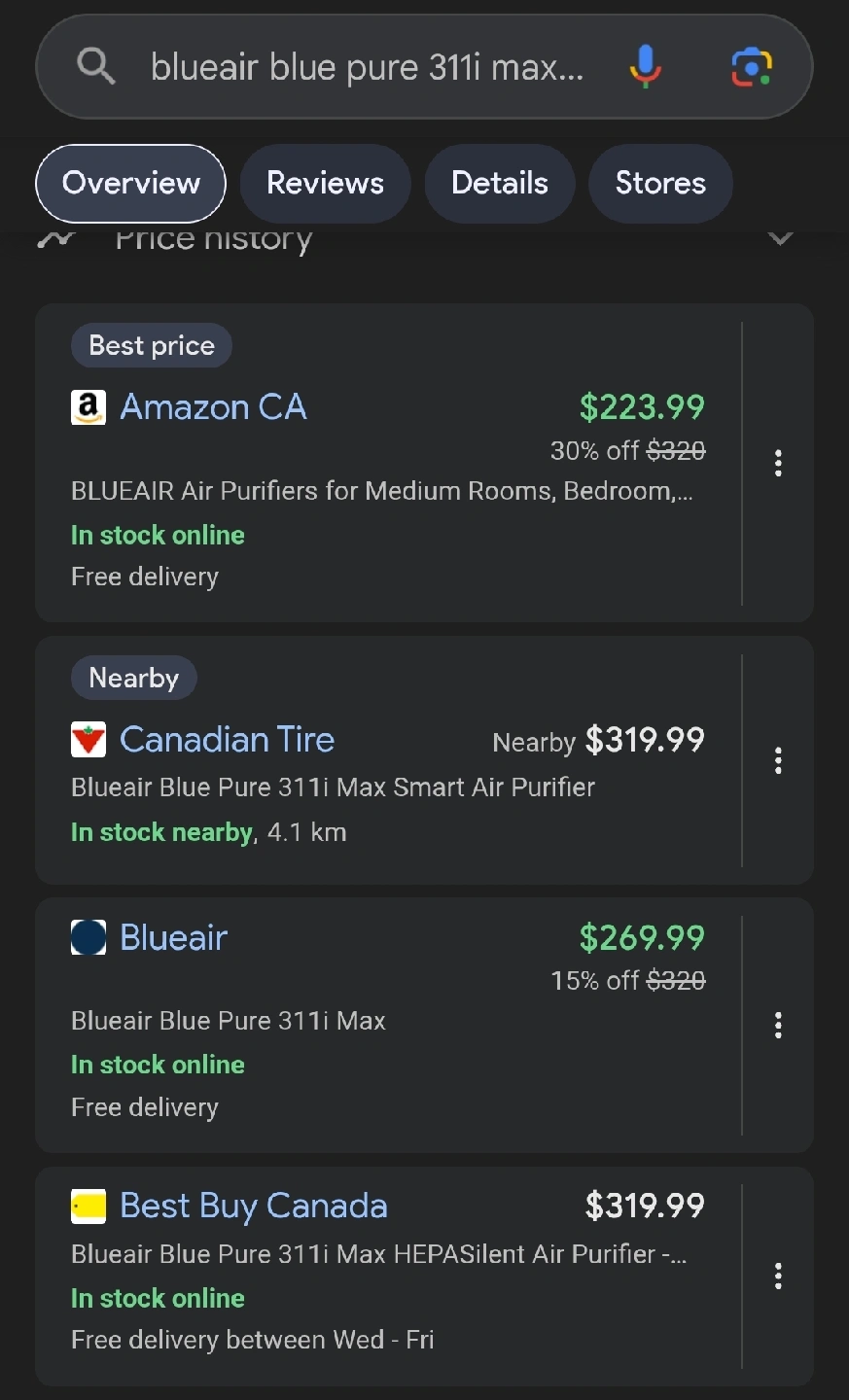
Task: Tap the Canadian Tire logo icon
Action: (88, 740)
